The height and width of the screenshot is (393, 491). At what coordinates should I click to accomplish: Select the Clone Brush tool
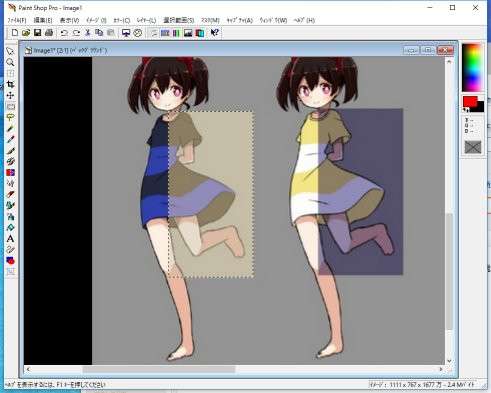click(10, 161)
